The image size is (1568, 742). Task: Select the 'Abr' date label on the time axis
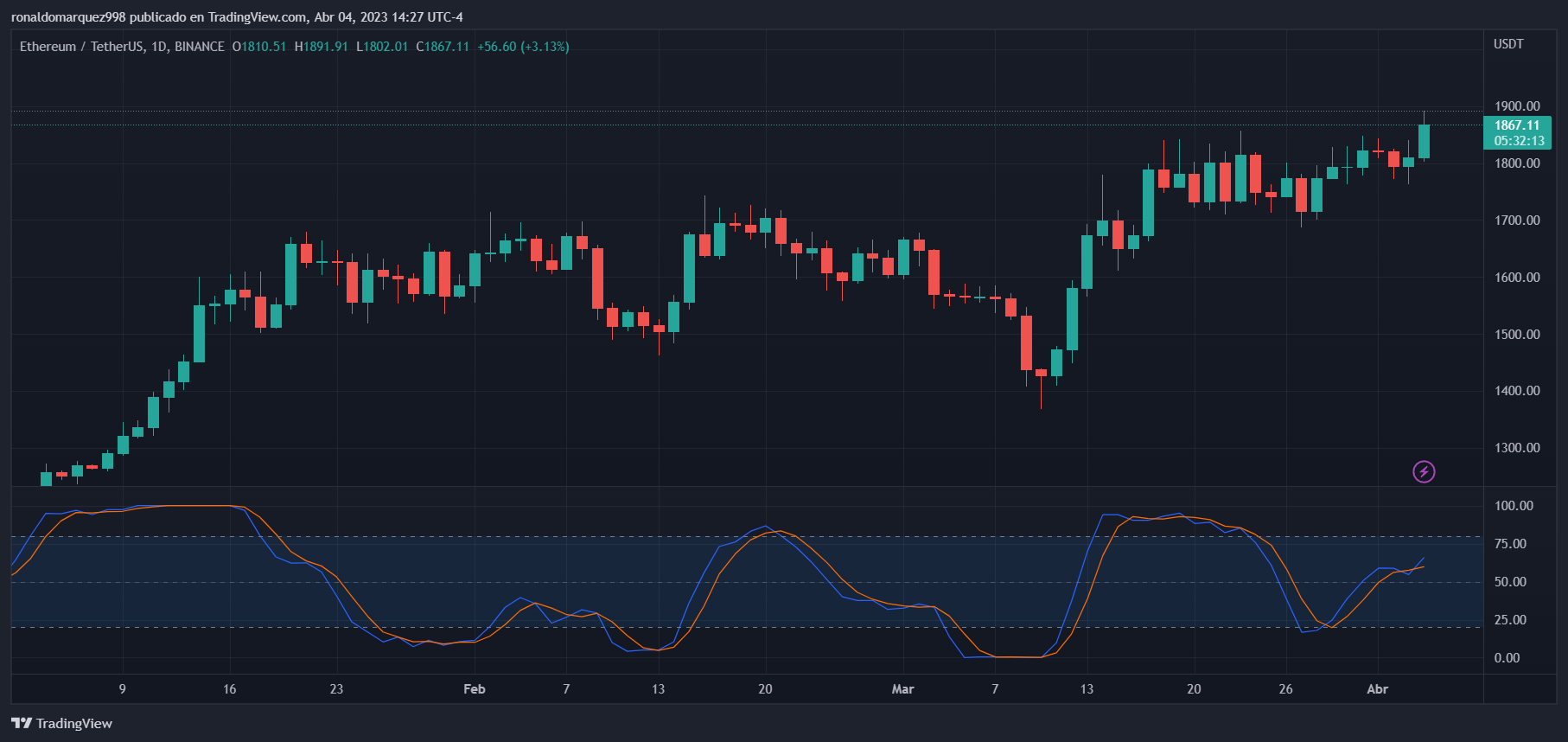click(1377, 689)
